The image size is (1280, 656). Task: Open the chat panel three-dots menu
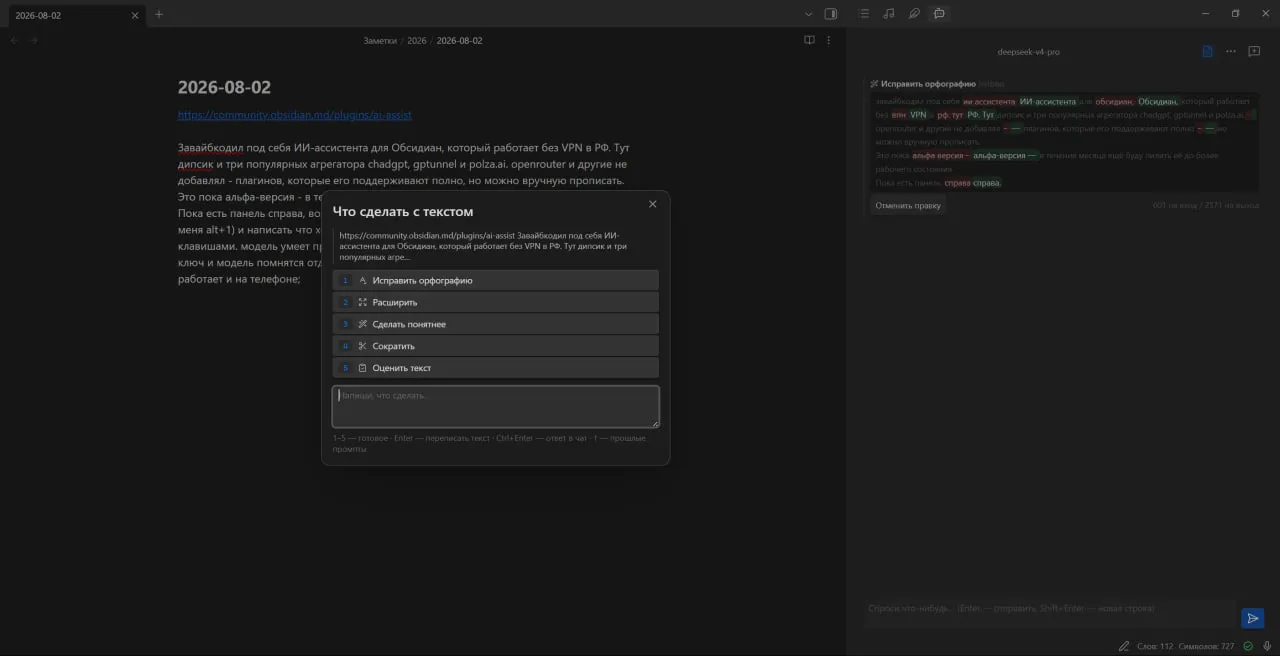(1231, 51)
